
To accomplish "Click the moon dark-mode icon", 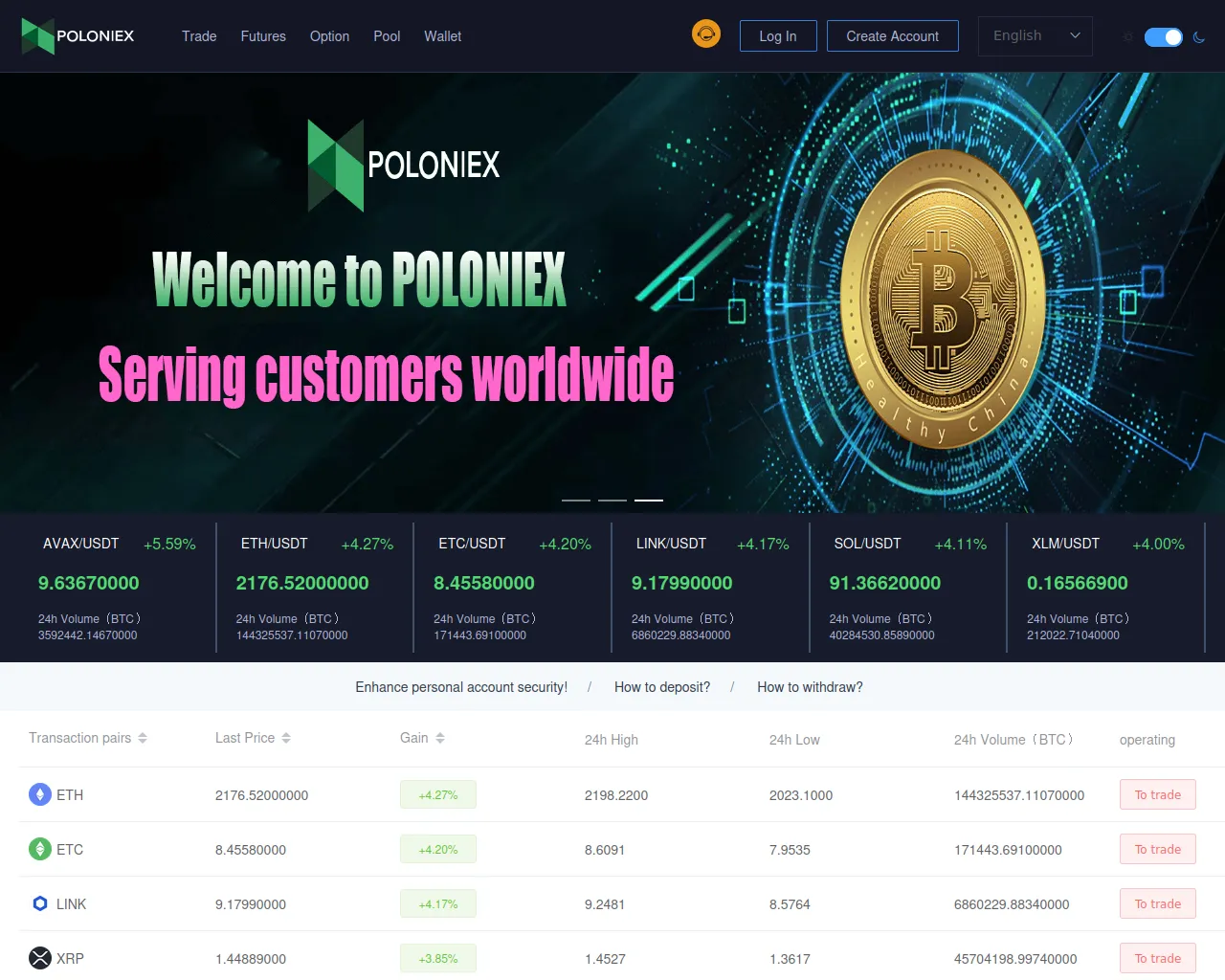I will (1199, 37).
